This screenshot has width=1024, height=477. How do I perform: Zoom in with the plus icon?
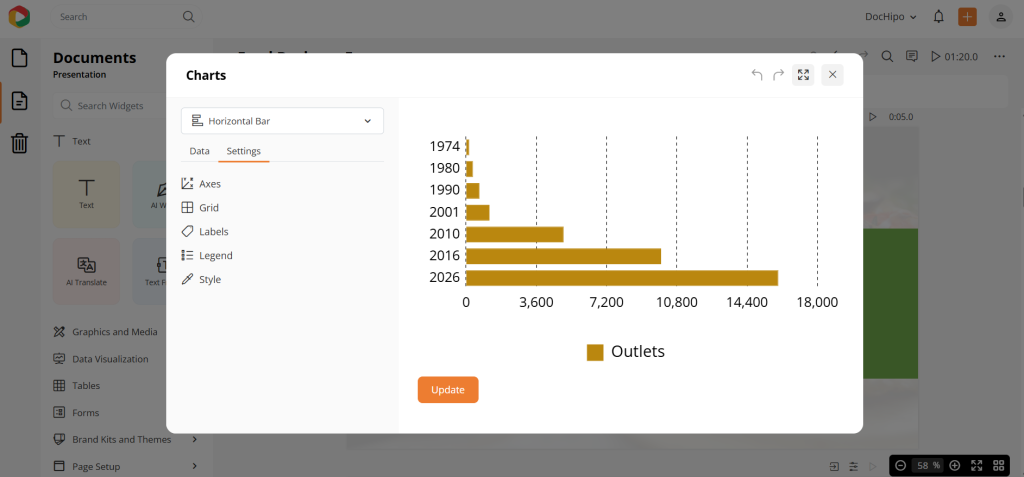point(955,465)
